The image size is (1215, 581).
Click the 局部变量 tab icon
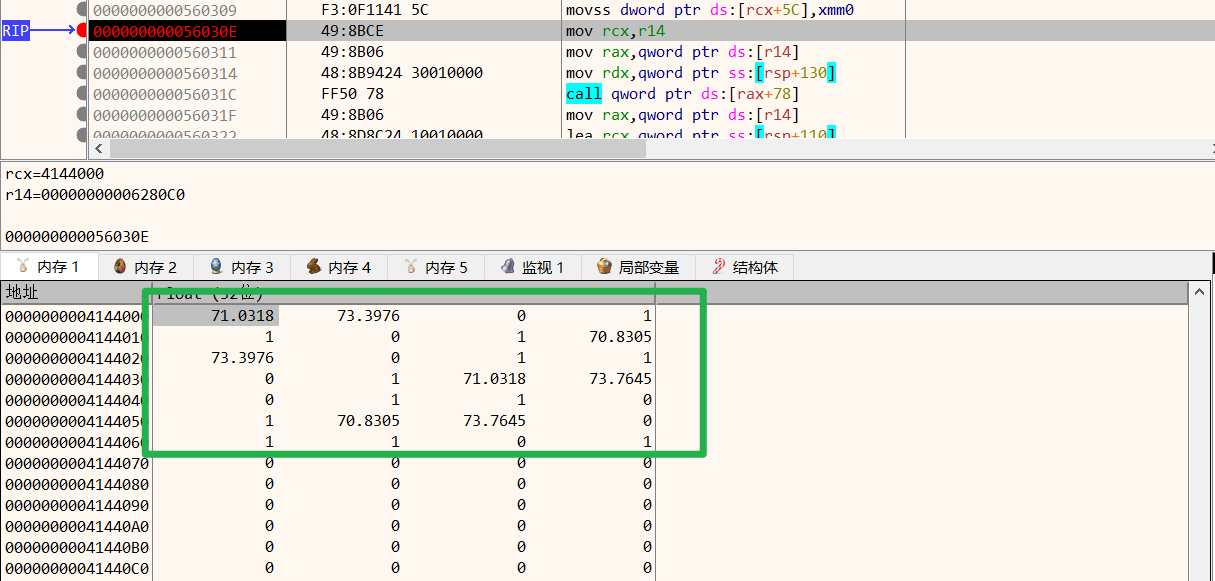(604, 267)
